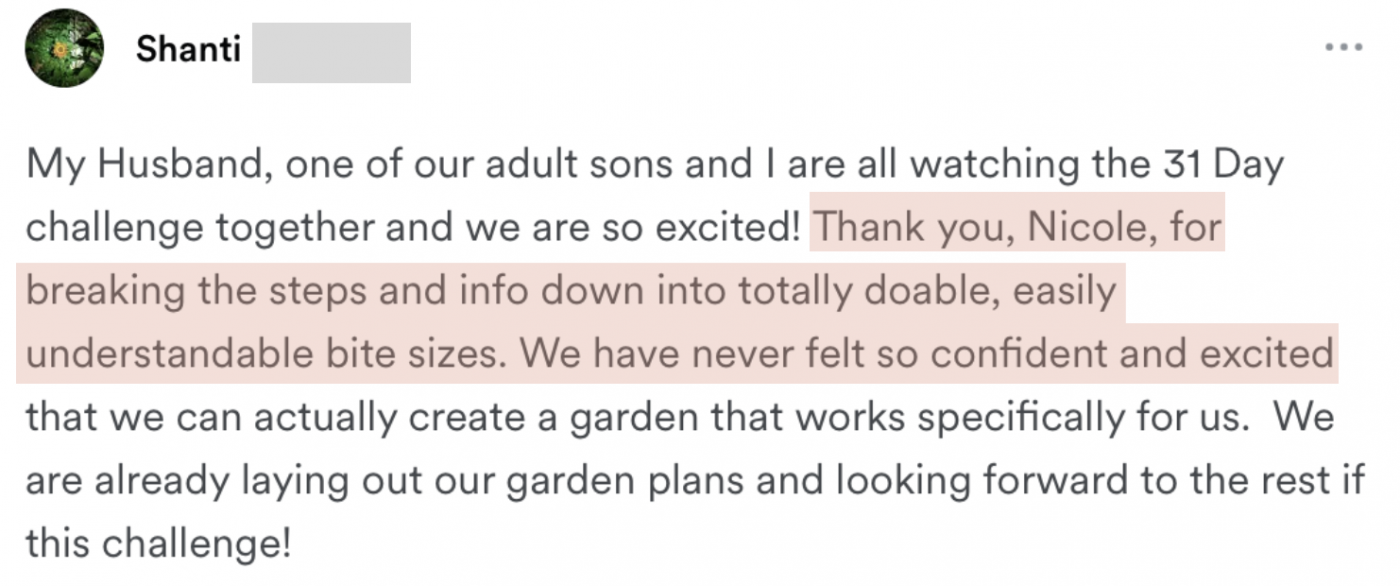
Task: Click the highlighted line starting 'understandable bite sizes'
Action: (x=676, y=353)
